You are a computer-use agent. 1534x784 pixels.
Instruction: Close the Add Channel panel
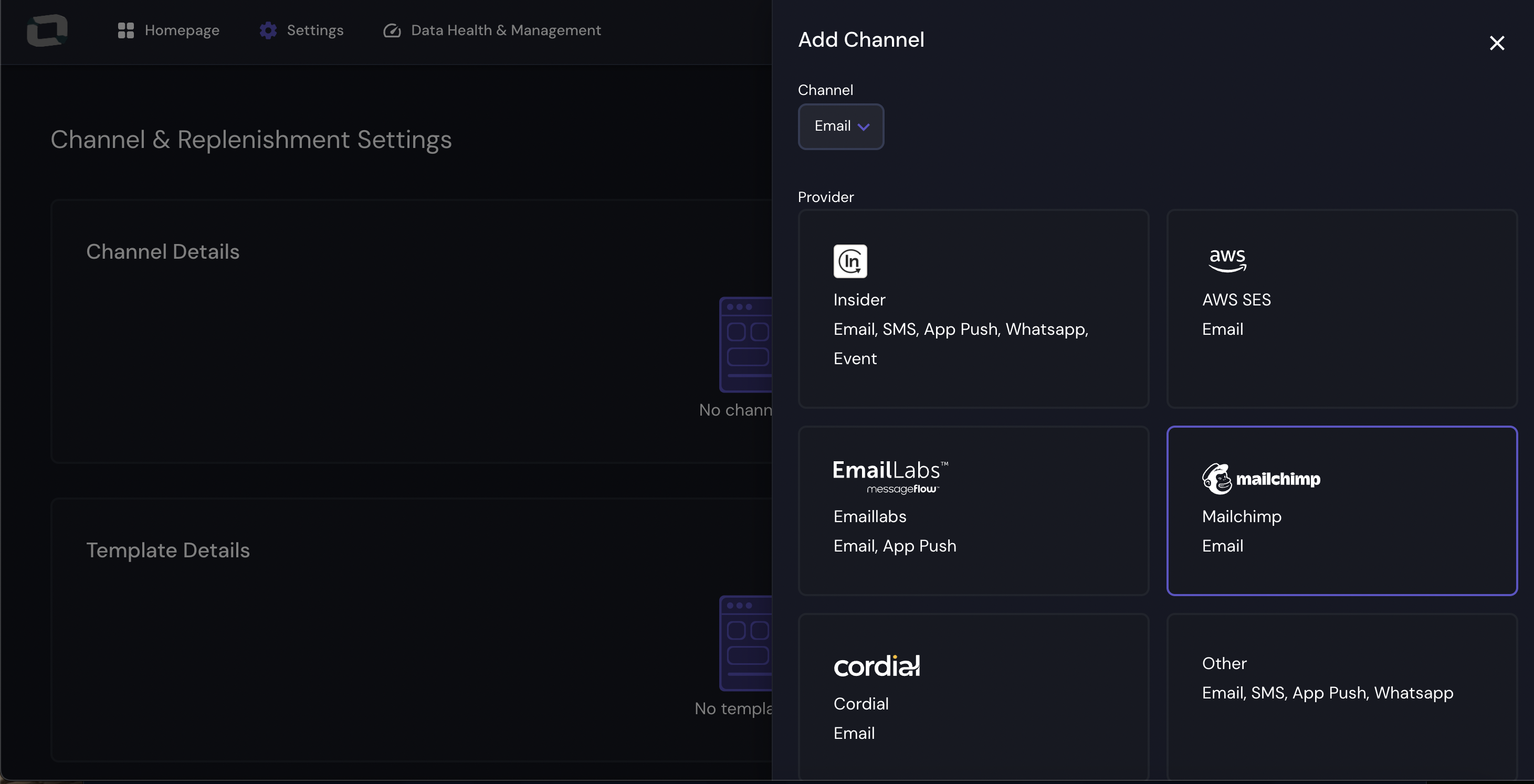1497,43
